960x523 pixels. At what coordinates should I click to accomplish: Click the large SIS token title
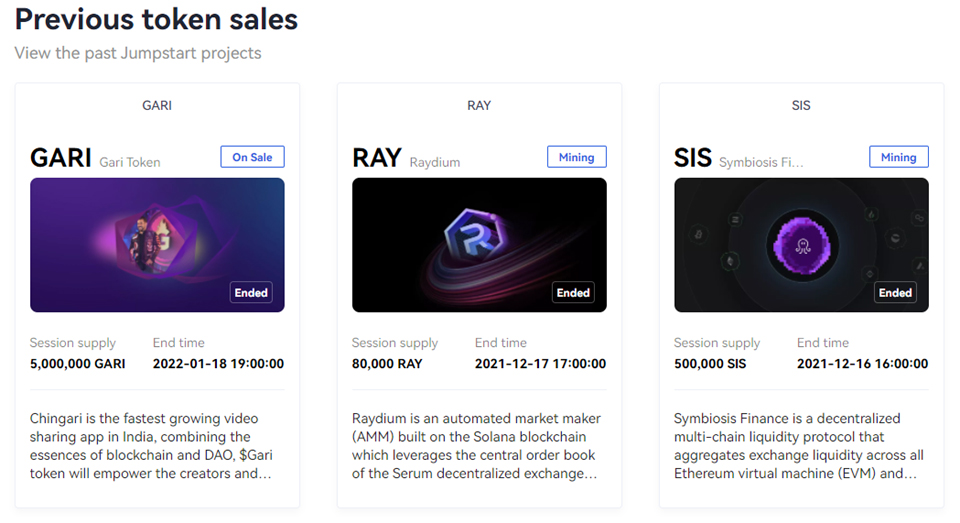coord(693,157)
